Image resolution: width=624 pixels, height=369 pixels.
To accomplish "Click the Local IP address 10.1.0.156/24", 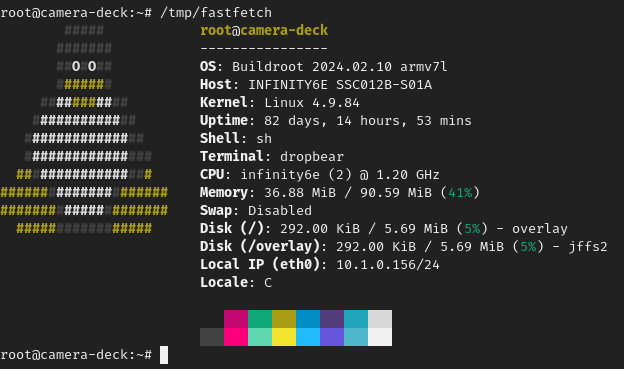I will pyautogui.click(x=388, y=265).
